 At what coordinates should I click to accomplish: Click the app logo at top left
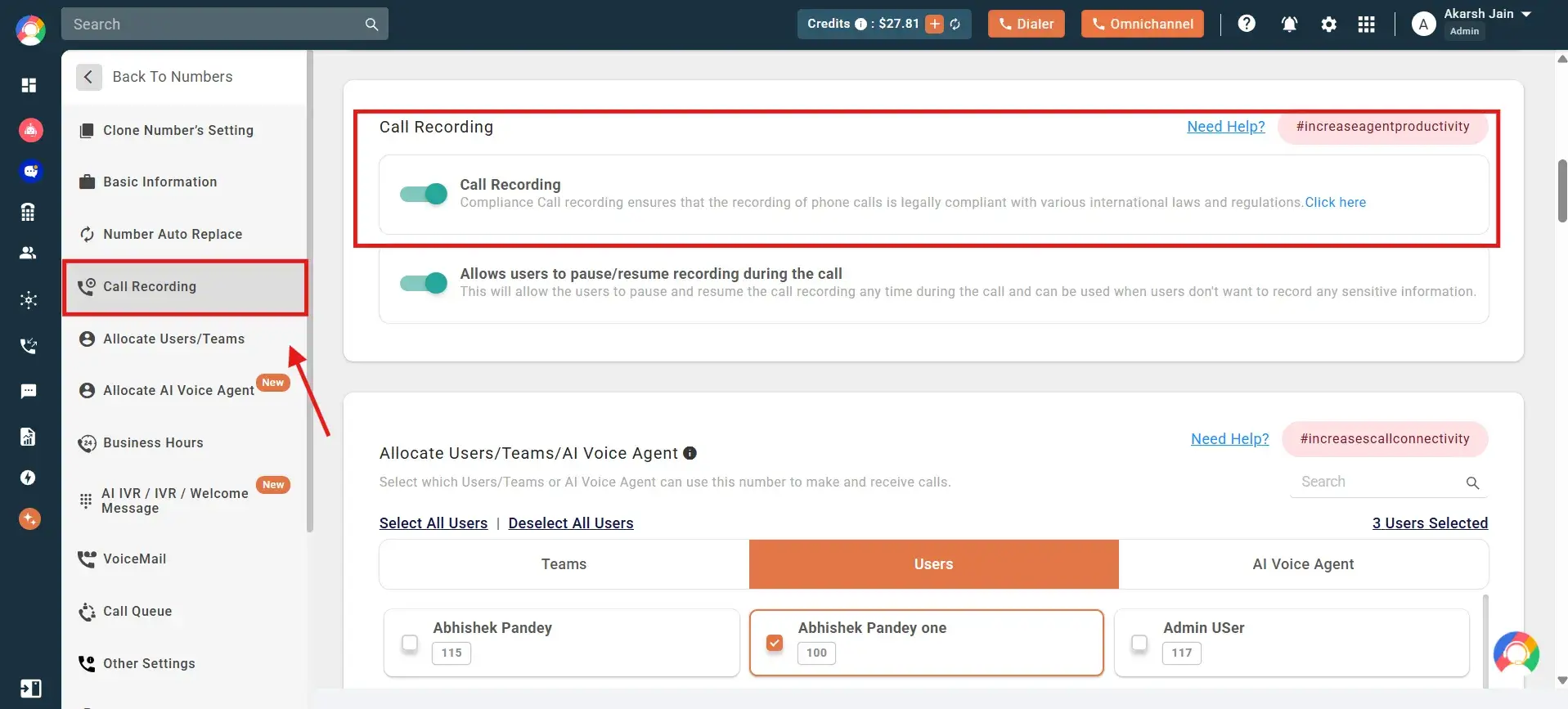(x=30, y=31)
